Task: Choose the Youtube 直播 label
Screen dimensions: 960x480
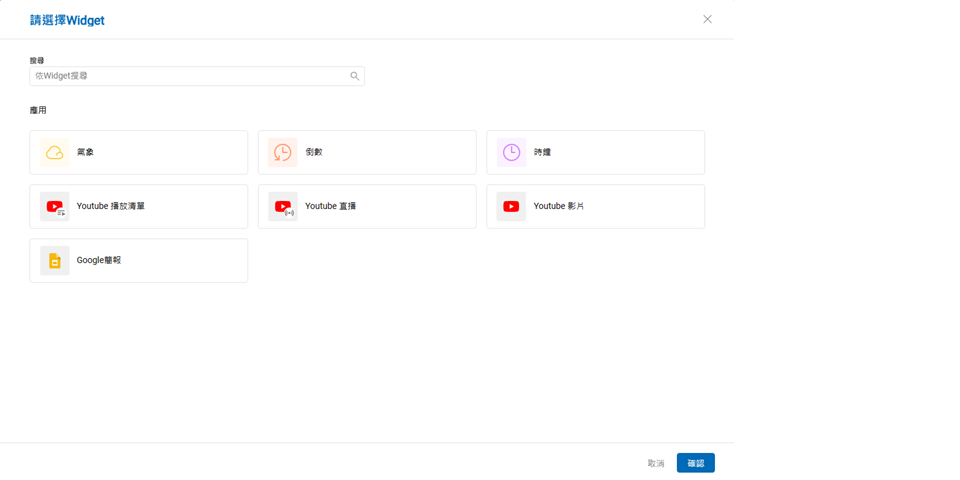Action: coord(330,207)
